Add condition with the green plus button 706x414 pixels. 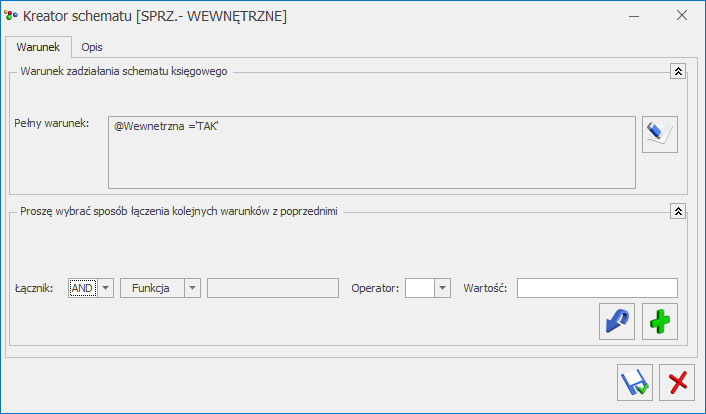660,321
